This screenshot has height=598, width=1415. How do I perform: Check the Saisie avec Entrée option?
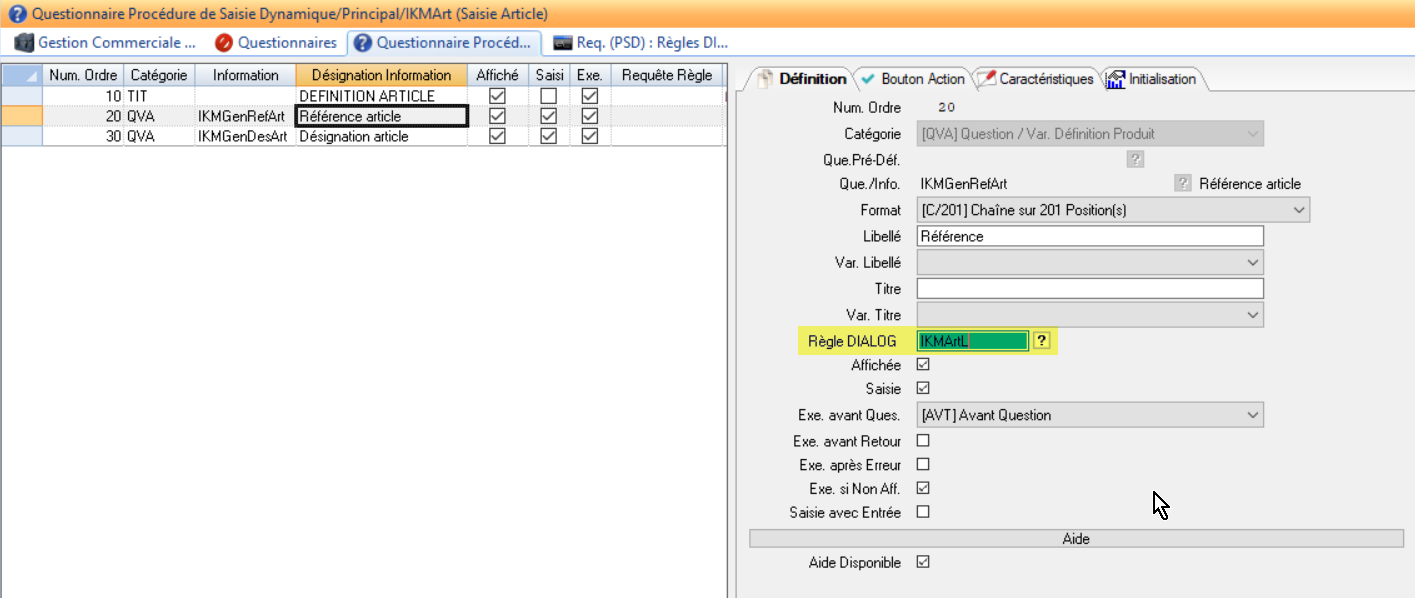[x=923, y=512]
